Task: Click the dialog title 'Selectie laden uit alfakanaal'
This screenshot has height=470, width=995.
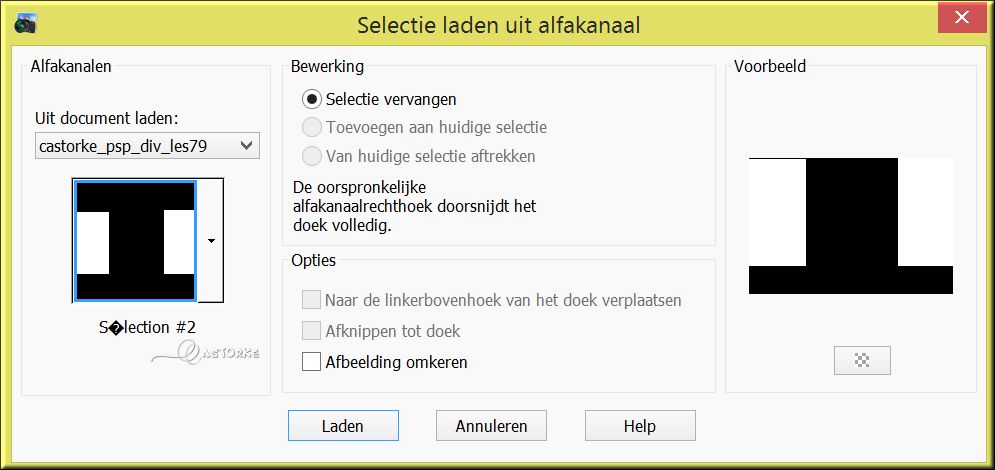Action: pos(498,25)
